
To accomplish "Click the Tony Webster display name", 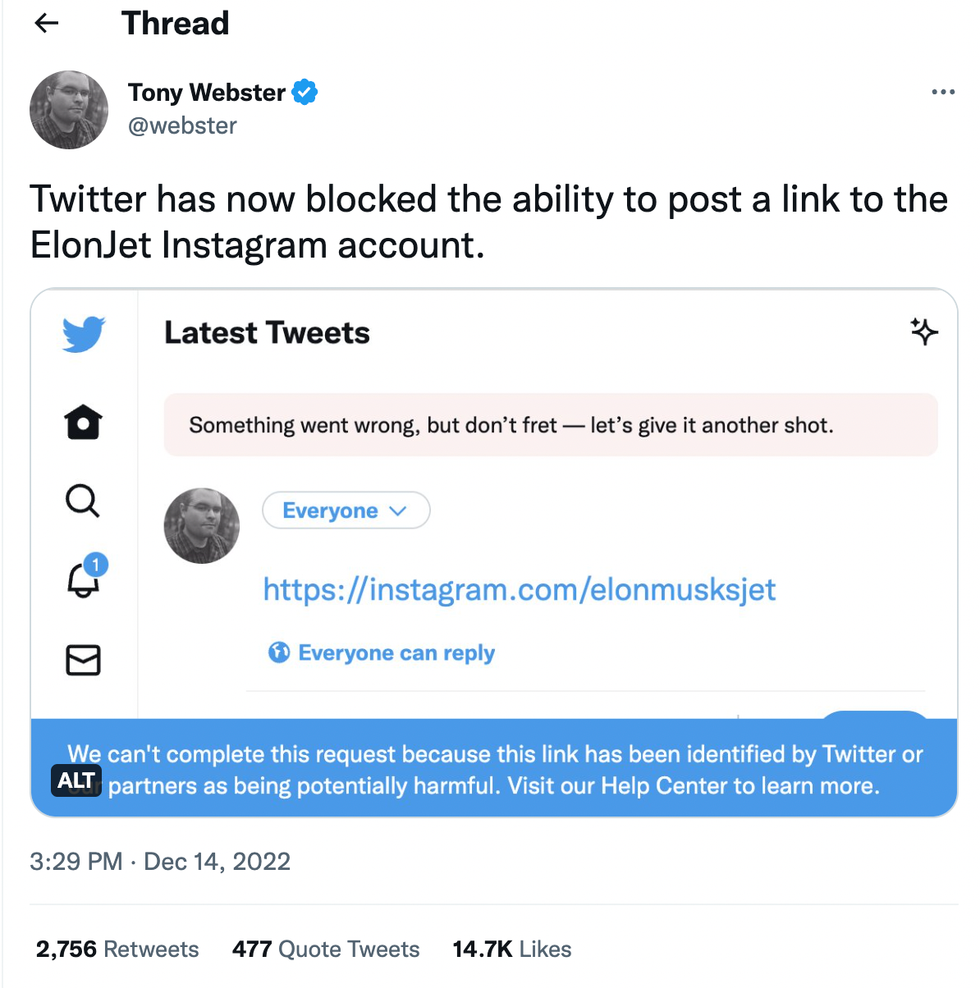I will coord(206,93).
